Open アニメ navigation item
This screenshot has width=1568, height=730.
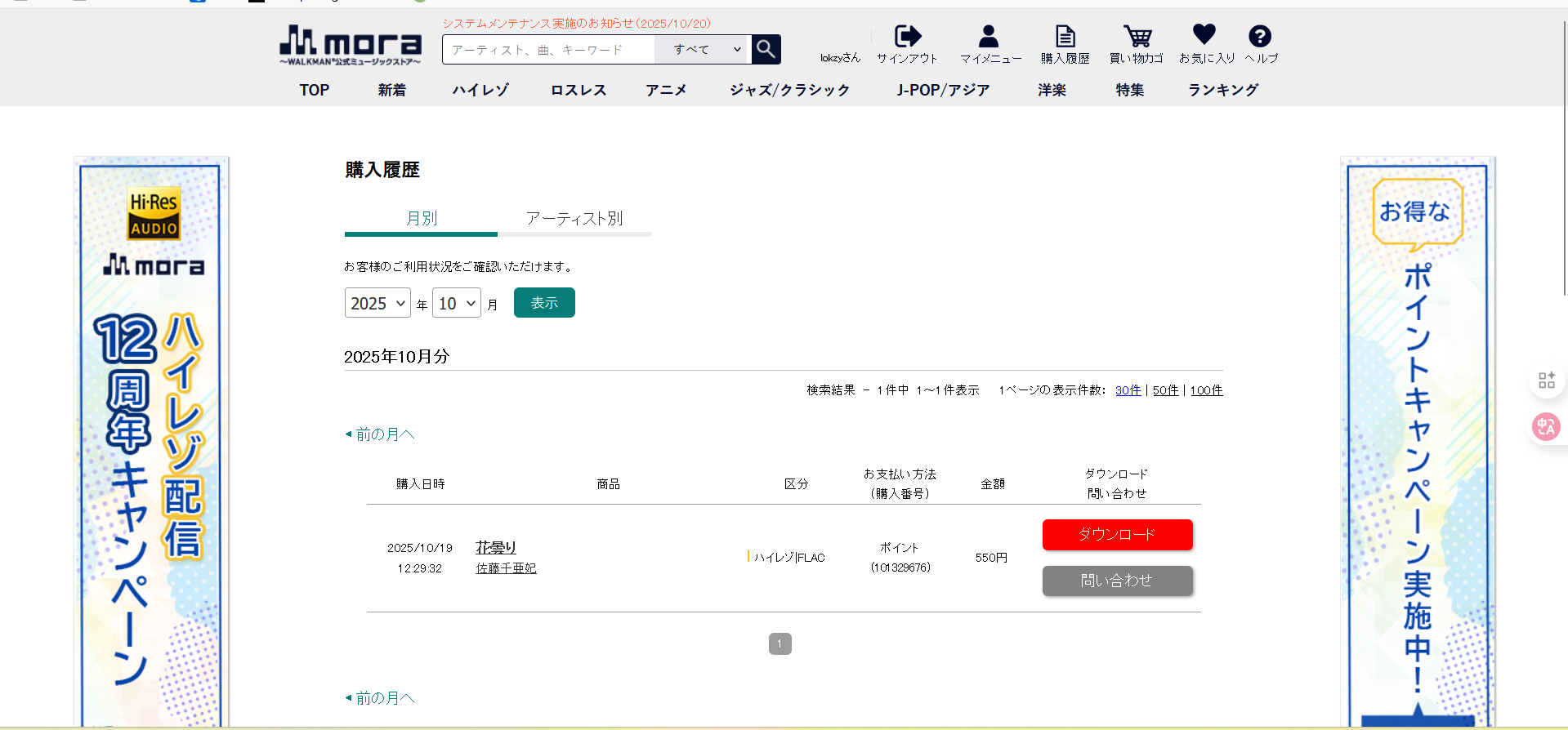666,90
